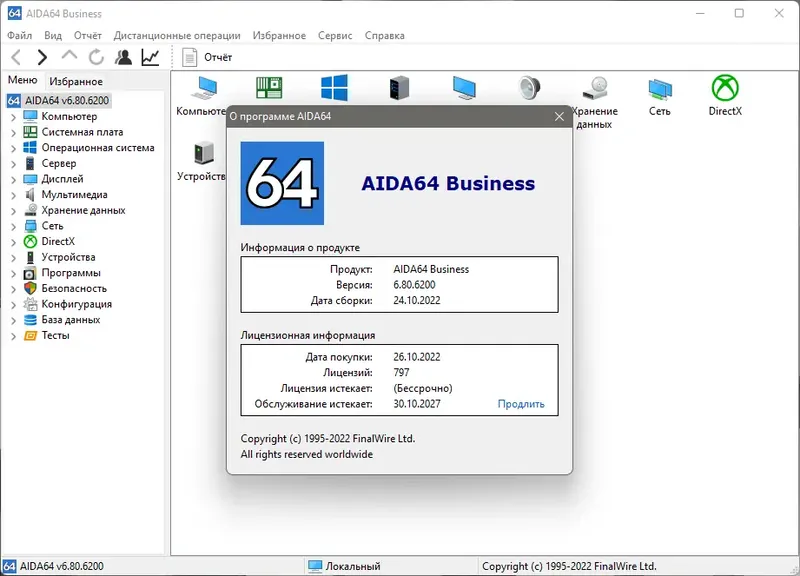The image size is (800, 576).
Task: Expand the Компьютер tree node
Action: click(13, 117)
